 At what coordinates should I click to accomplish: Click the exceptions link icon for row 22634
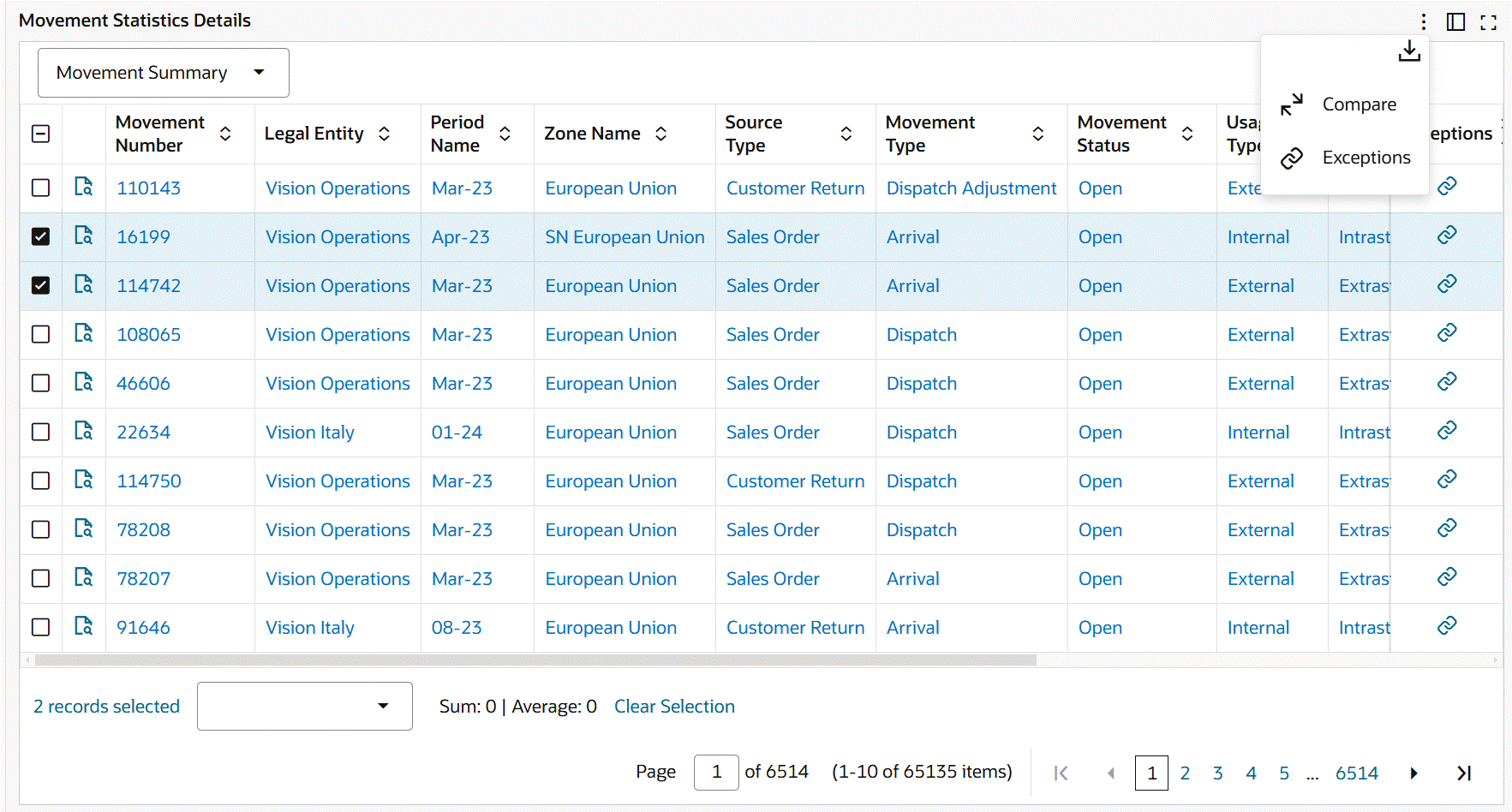coord(1447,430)
